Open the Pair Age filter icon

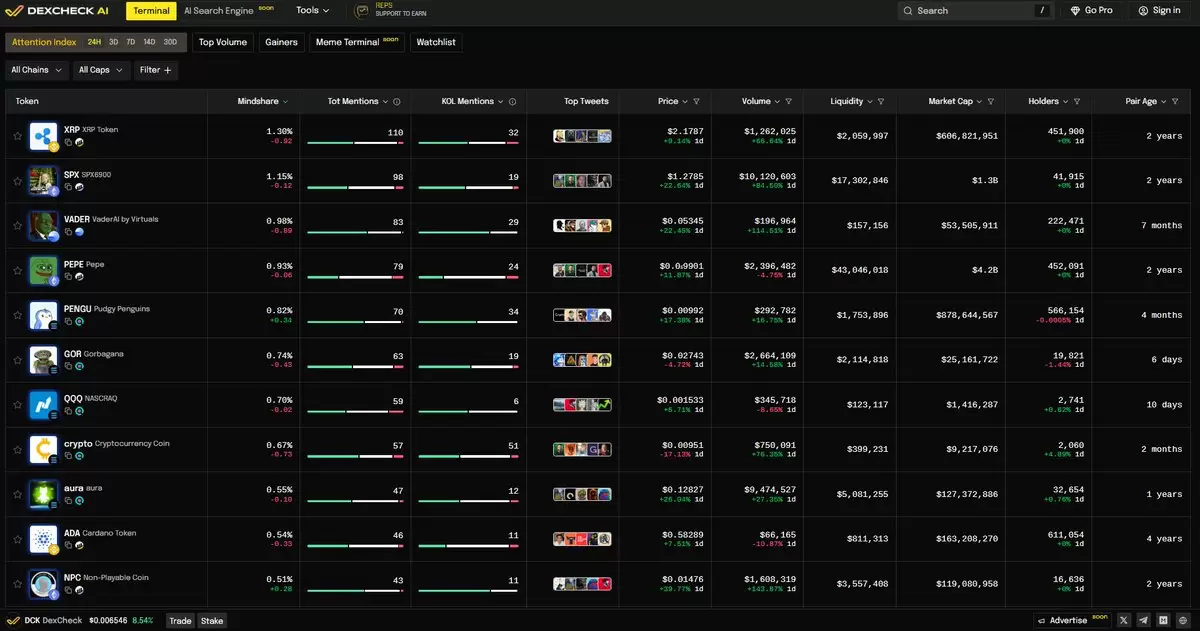1176,102
